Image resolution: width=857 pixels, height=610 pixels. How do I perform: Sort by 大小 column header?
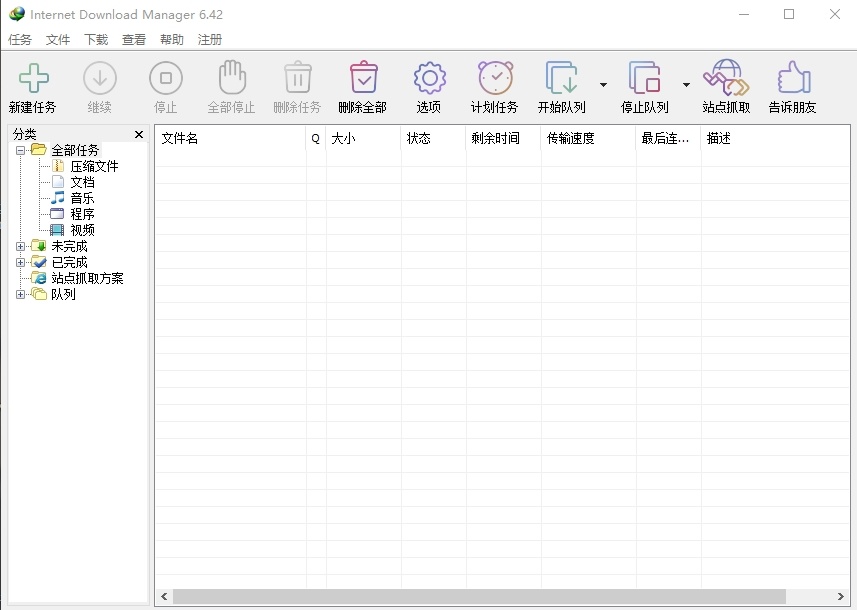[x=363, y=138]
